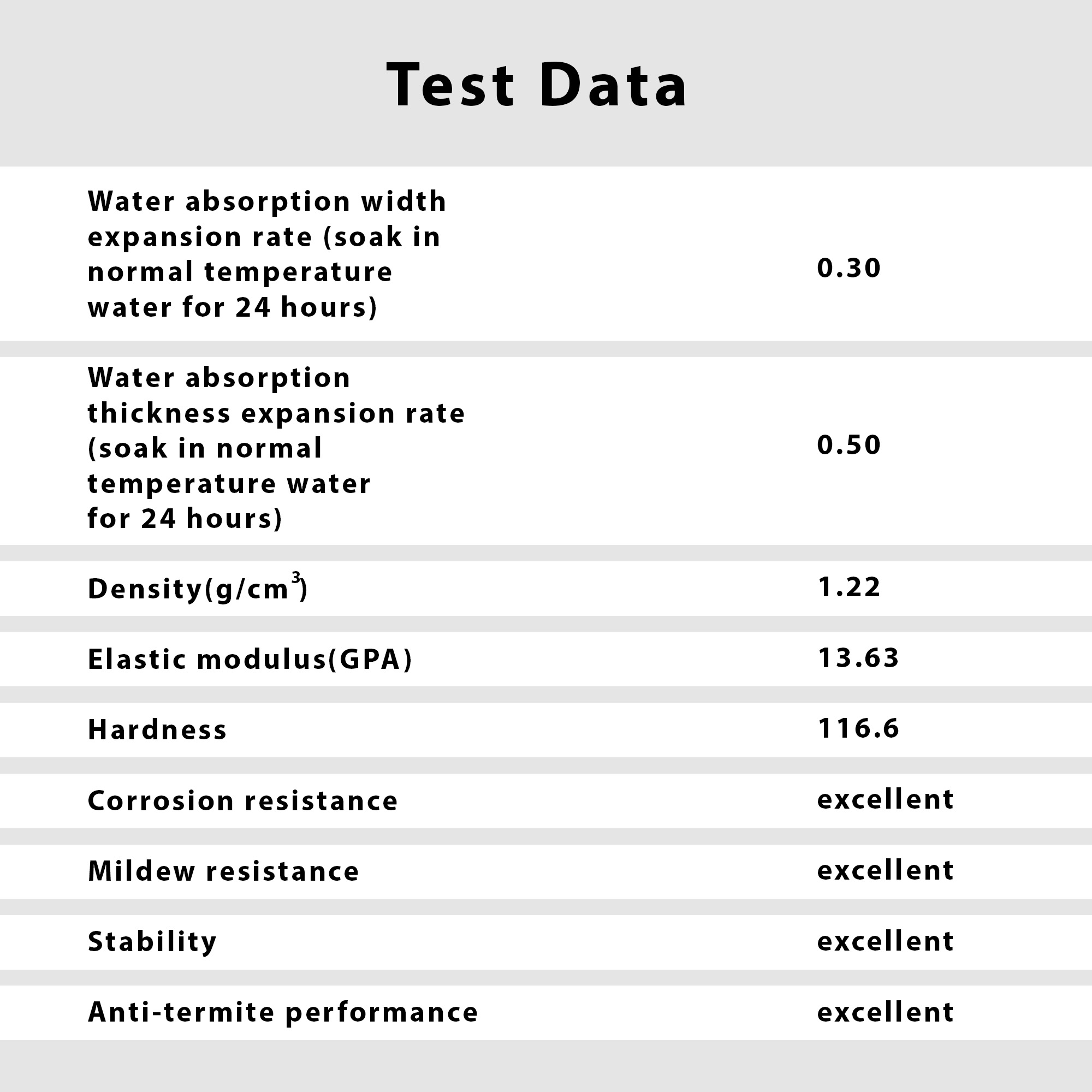Viewport: 1092px width, 1092px height.
Task: Select the Mildew resistance label
Action: pos(224,871)
